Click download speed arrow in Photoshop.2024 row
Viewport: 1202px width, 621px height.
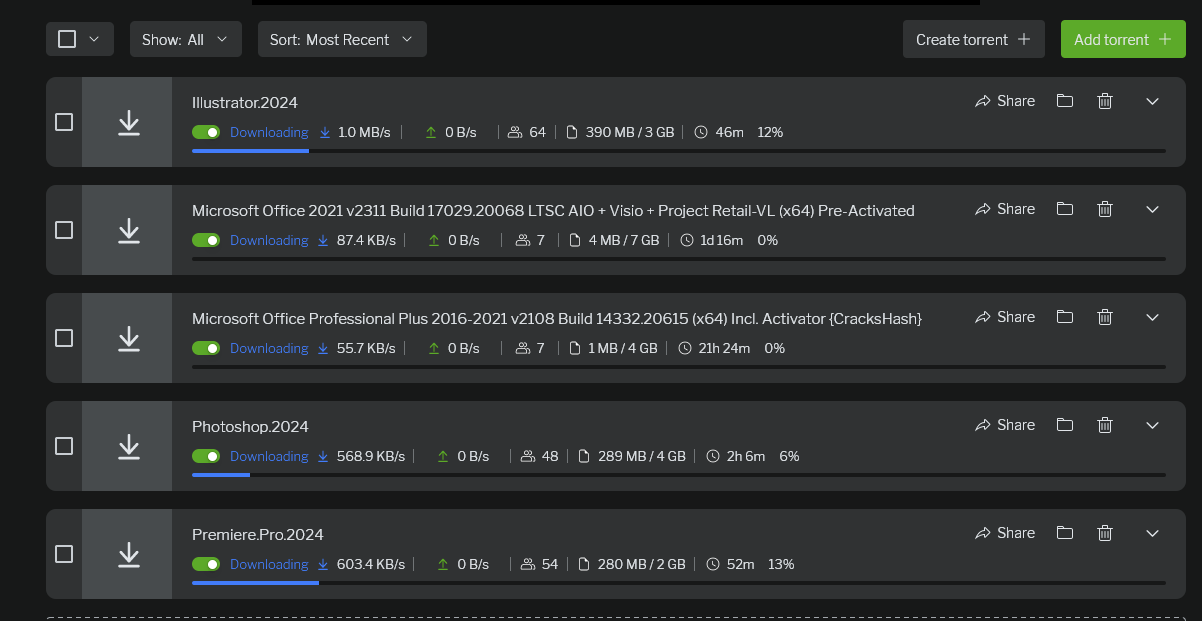coord(323,456)
